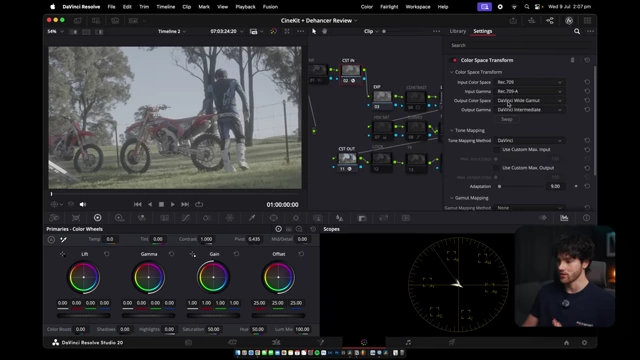Enable Use Custom Max. Input checkbox
640x360 pixels.
click(497, 150)
